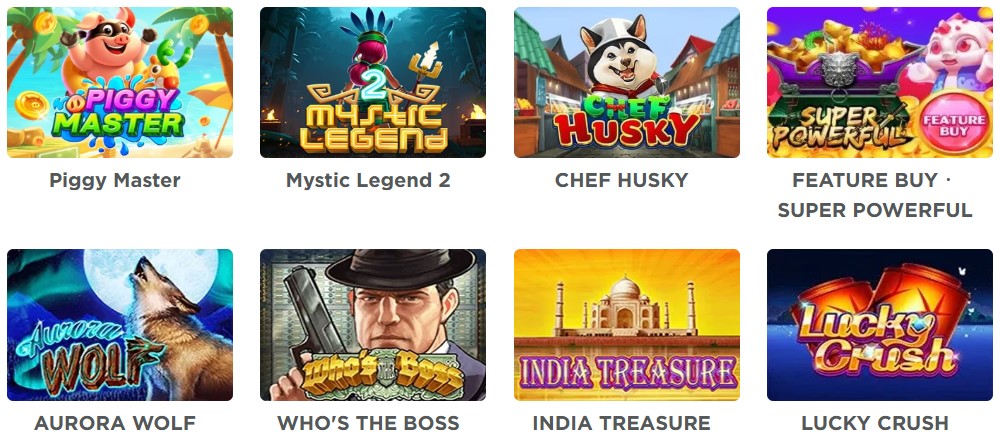
Task: Open the India Treasure game thumbnail
Action: click(x=627, y=325)
